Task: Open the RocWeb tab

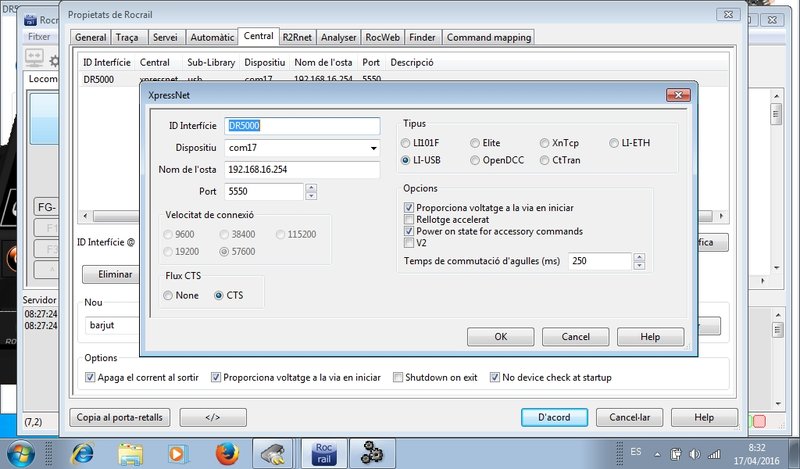Action: coord(383,37)
